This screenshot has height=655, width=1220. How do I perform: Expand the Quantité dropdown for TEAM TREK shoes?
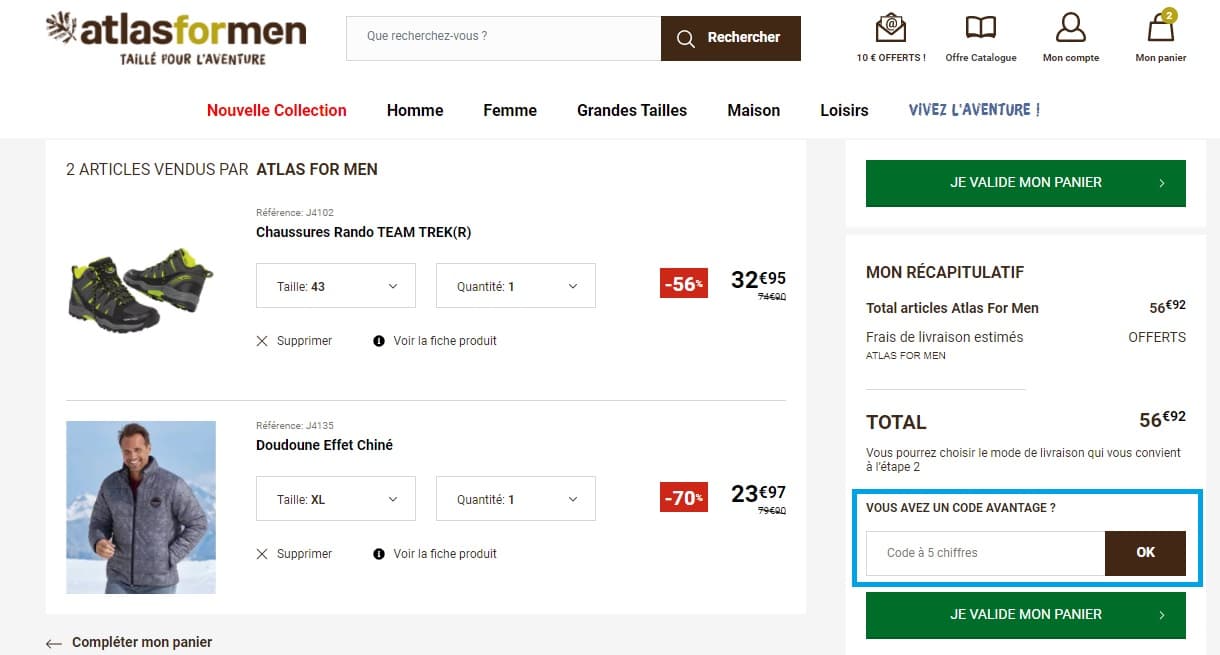515,285
